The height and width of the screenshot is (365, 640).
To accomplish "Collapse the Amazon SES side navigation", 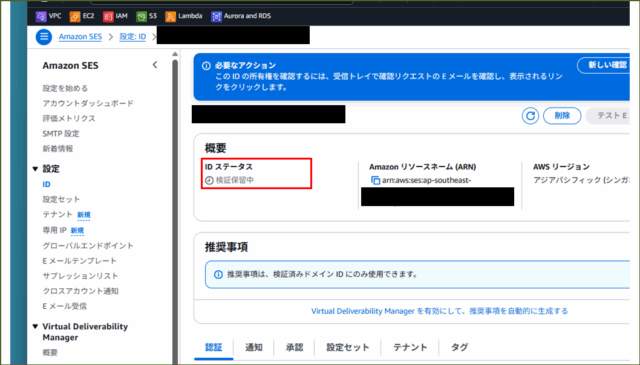I will 155,65.
